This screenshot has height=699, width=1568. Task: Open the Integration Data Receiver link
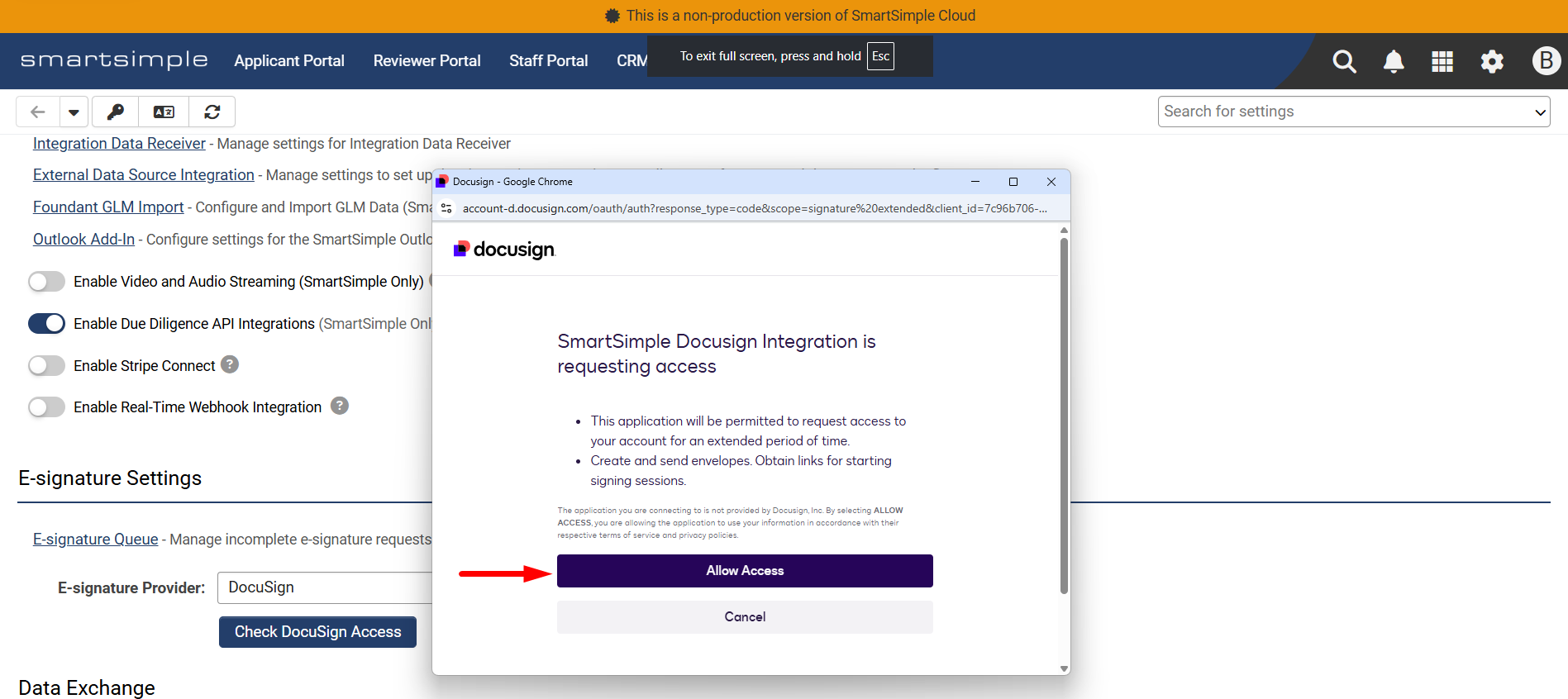pos(119,144)
